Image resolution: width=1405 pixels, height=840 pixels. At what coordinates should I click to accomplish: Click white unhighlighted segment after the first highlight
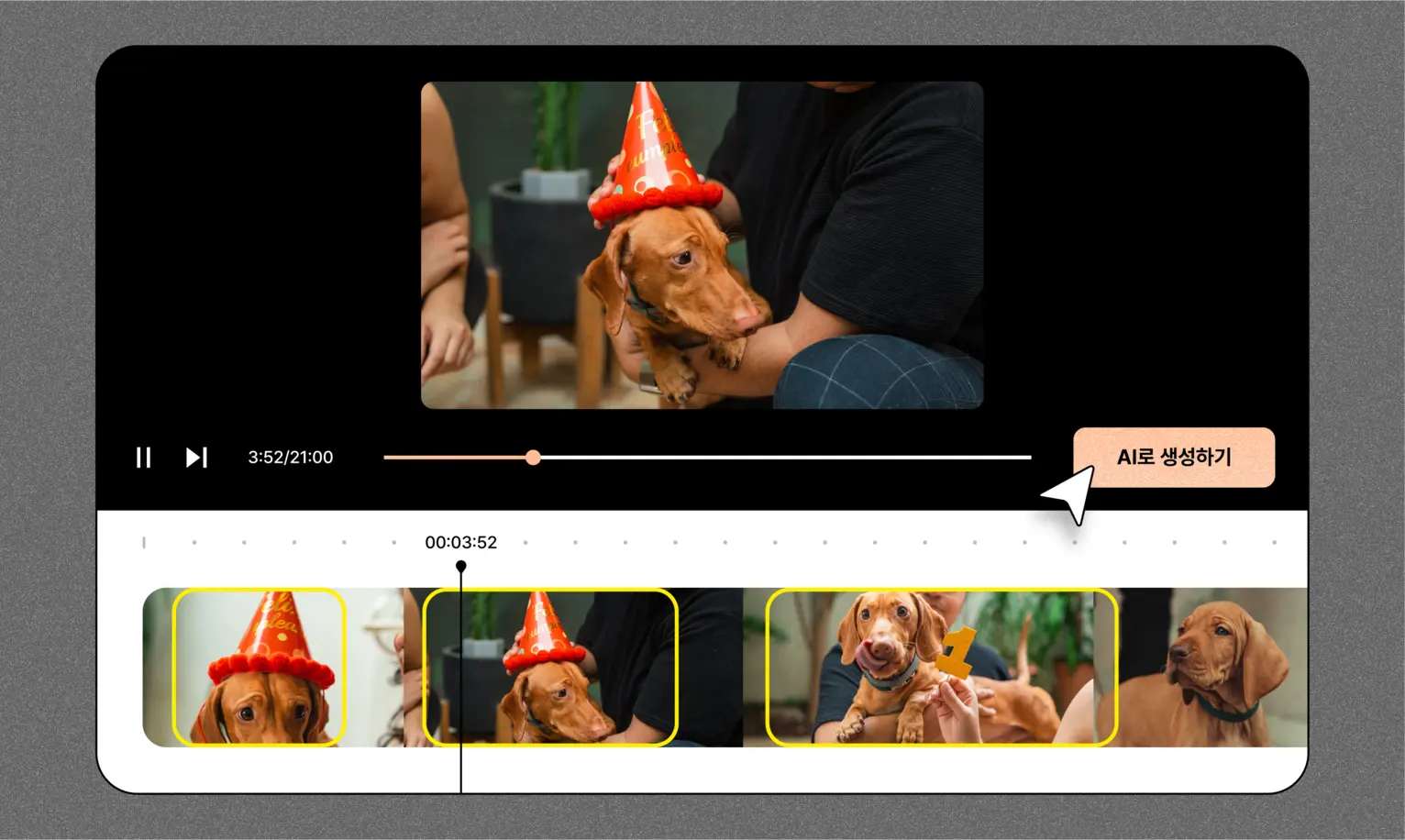(x=373, y=667)
